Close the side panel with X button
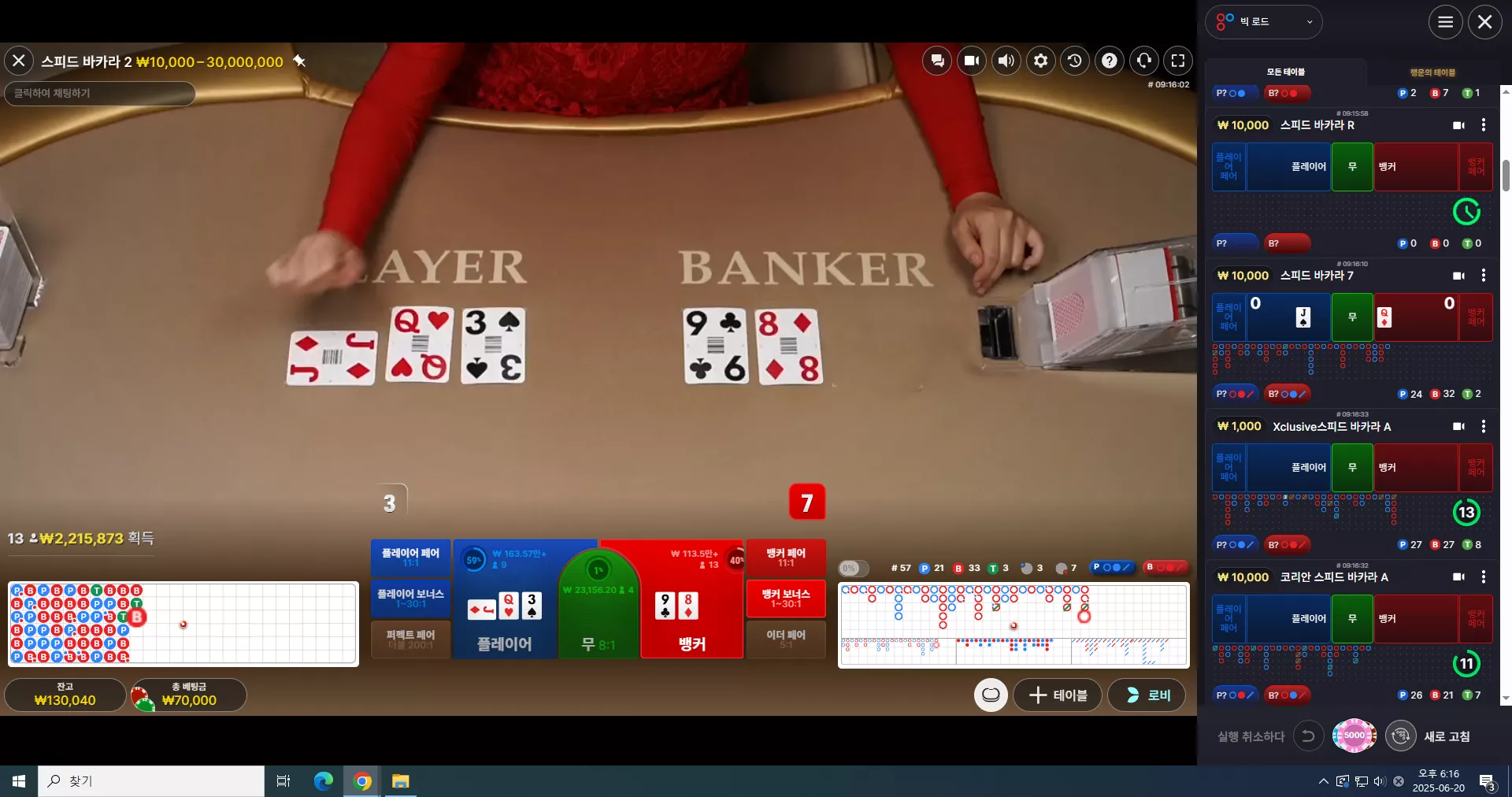 point(1485,22)
